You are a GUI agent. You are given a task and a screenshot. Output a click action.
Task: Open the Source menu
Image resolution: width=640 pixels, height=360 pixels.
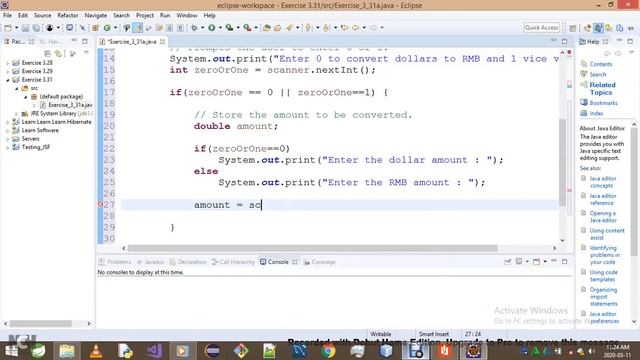coord(42,15)
